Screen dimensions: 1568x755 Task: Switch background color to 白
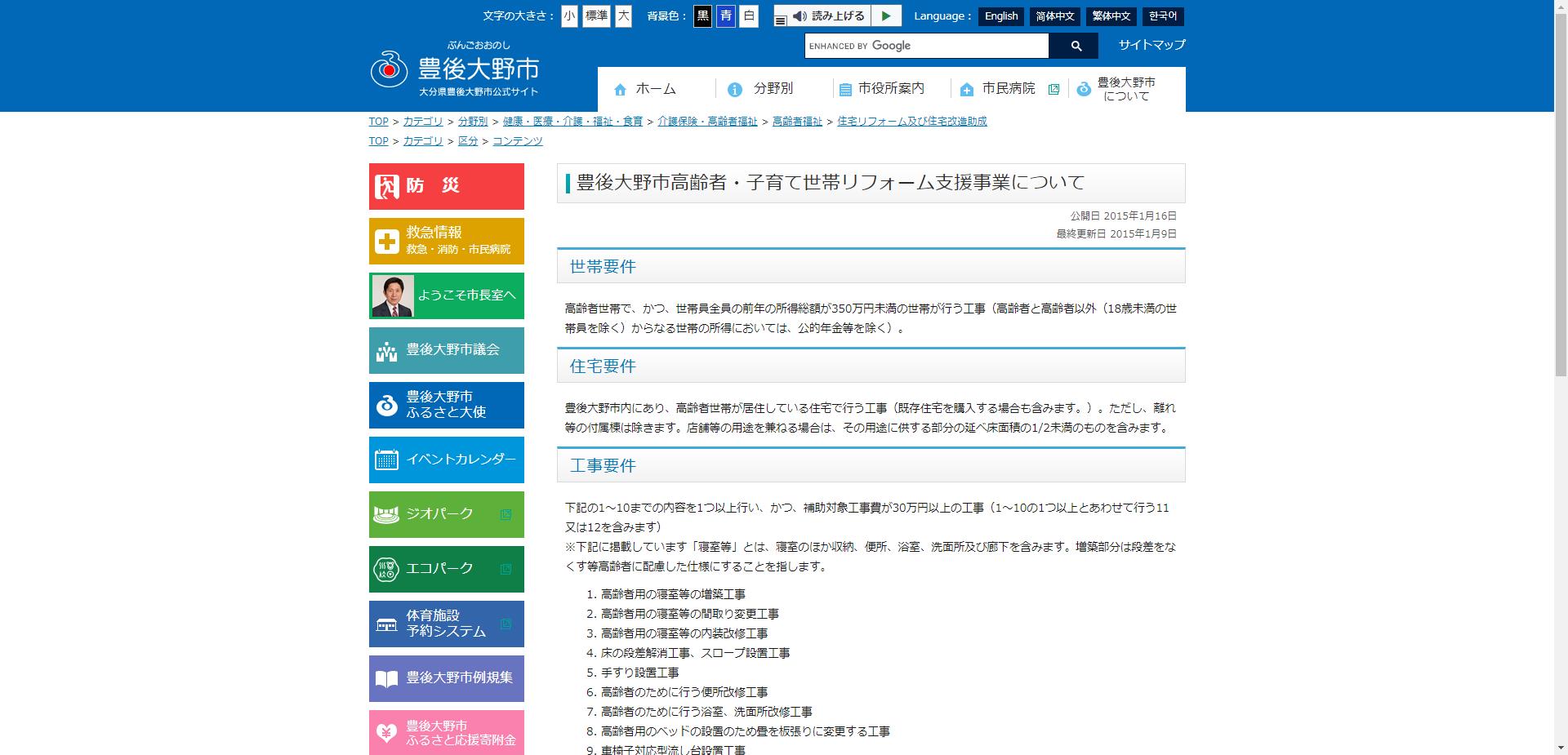coord(748,16)
